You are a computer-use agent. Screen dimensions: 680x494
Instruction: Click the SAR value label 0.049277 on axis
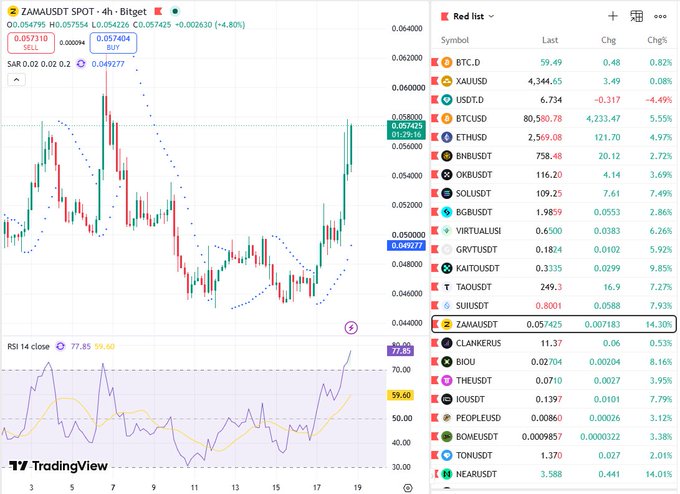coord(406,245)
